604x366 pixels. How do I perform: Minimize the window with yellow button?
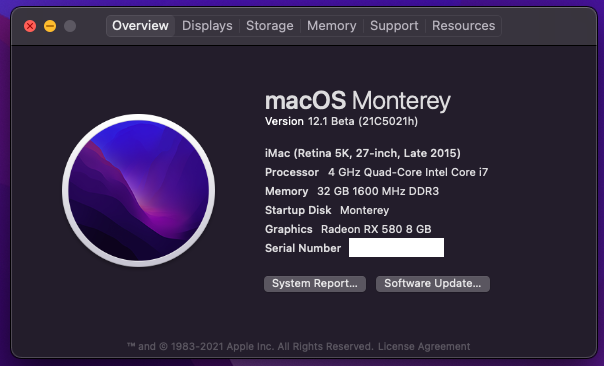click(50, 26)
